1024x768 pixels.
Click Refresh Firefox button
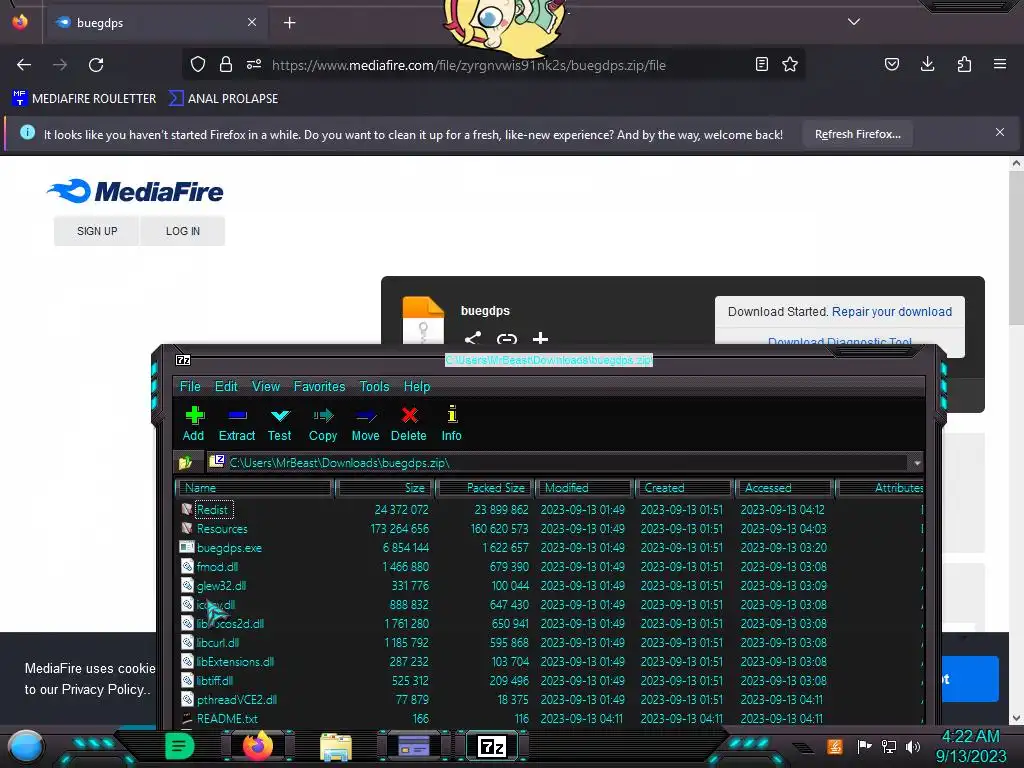(857, 134)
